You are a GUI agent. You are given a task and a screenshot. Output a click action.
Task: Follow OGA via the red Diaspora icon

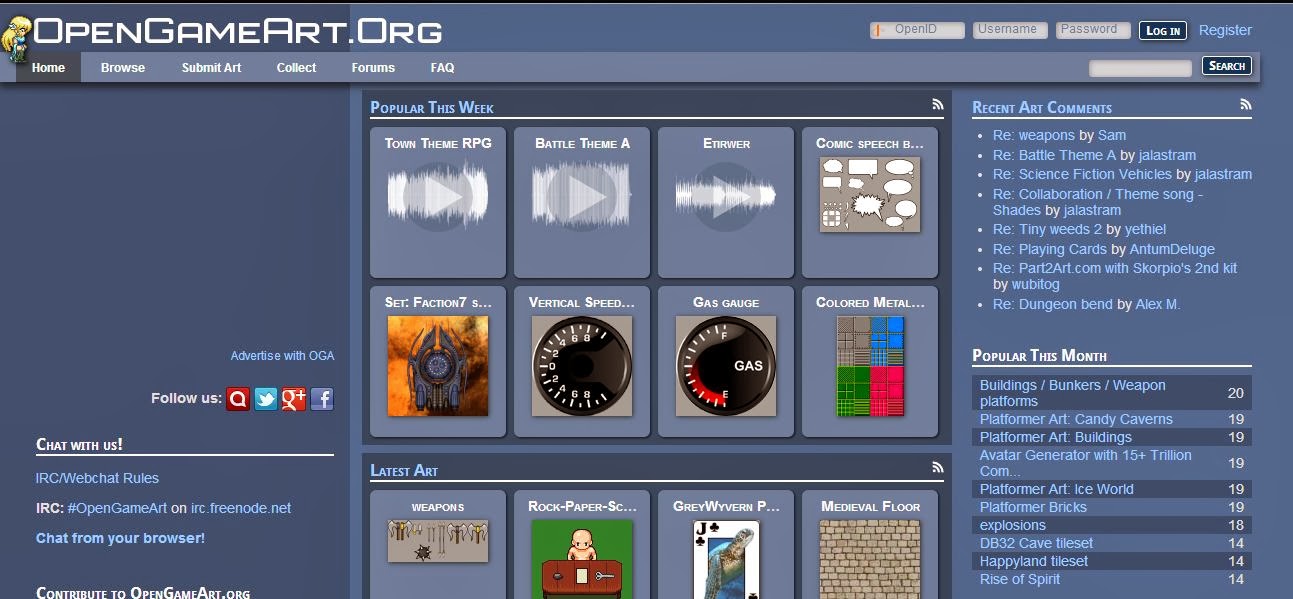pyautogui.click(x=238, y=399)
